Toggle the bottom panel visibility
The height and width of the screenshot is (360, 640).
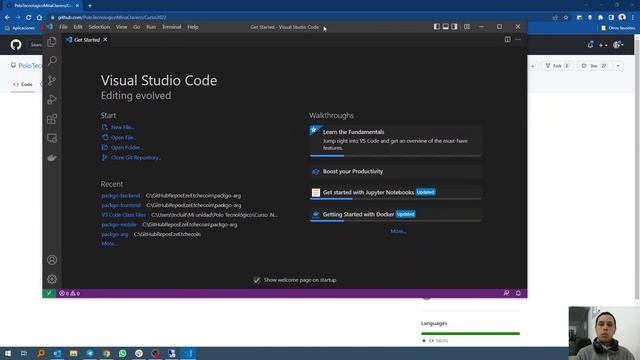click(x=446, y=27)
